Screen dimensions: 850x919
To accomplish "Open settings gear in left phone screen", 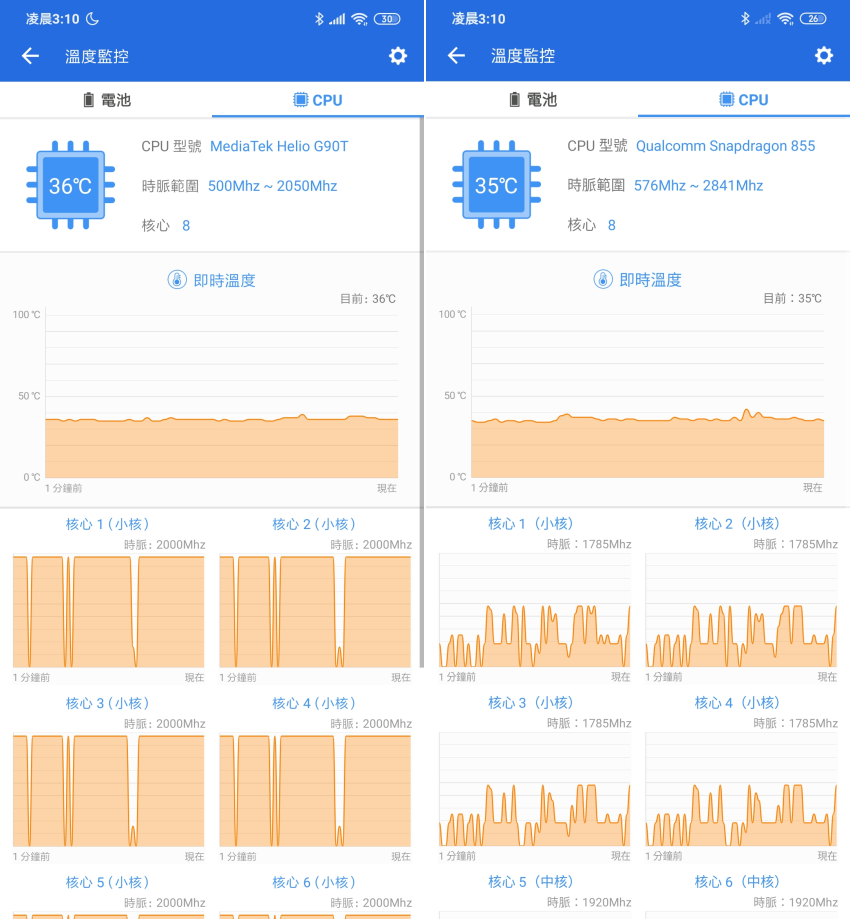I will [x=398, y=56].
